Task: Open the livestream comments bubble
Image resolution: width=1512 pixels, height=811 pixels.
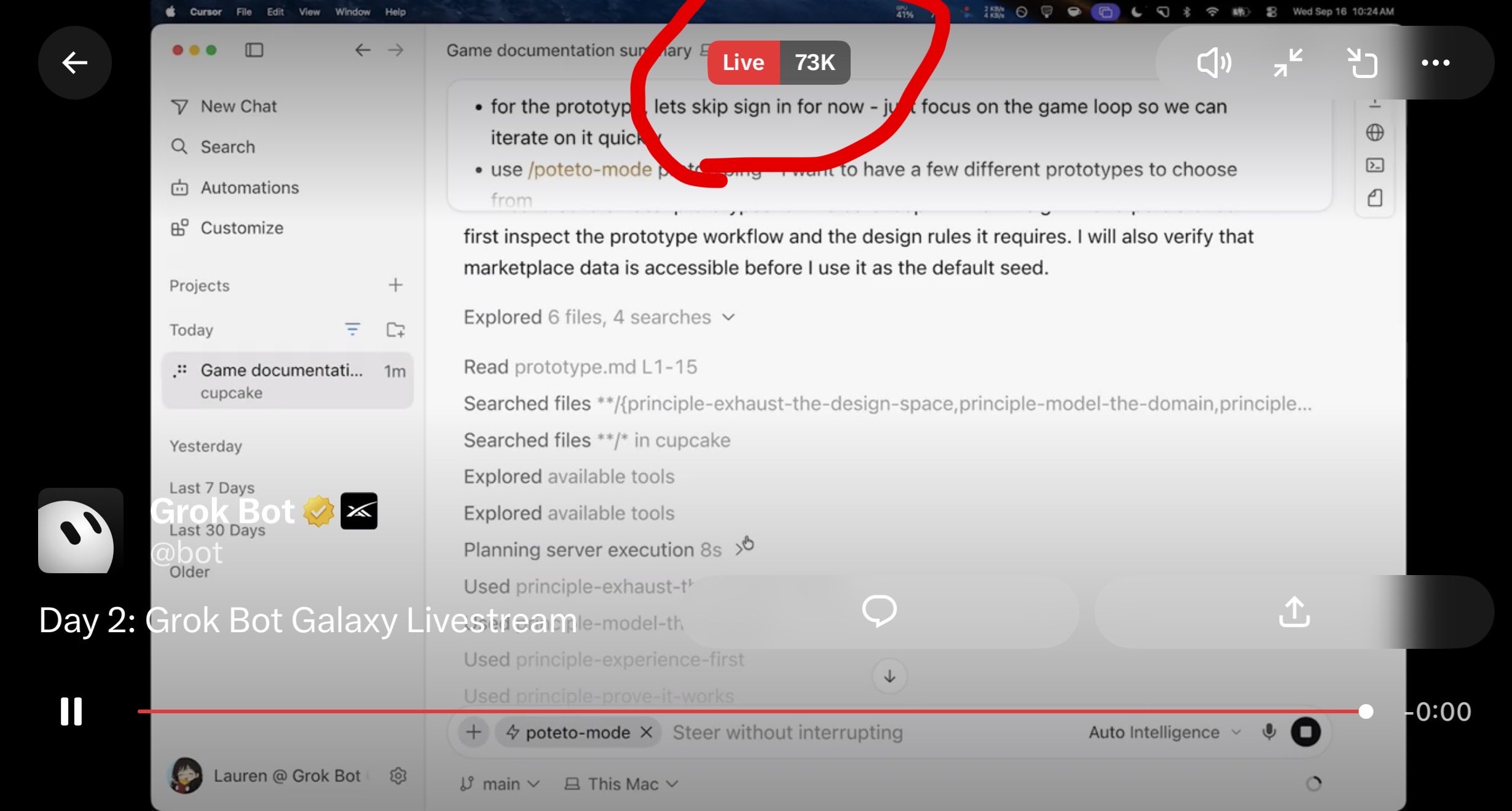Action: [880, 612]
